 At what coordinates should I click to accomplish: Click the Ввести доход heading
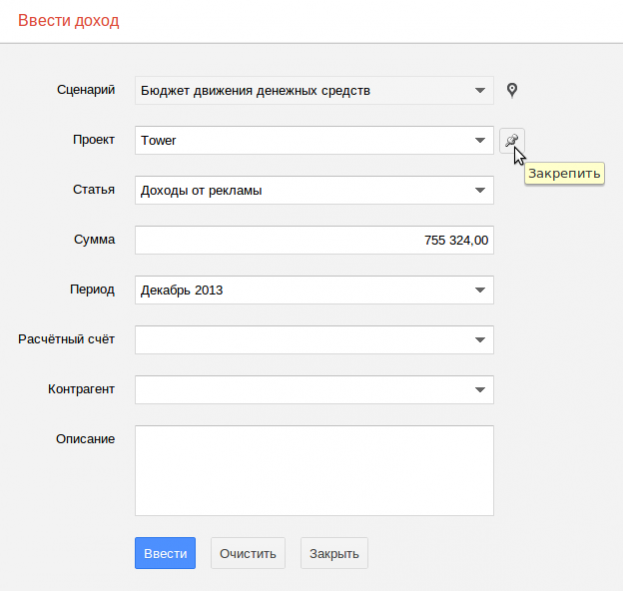pos(68,21)
